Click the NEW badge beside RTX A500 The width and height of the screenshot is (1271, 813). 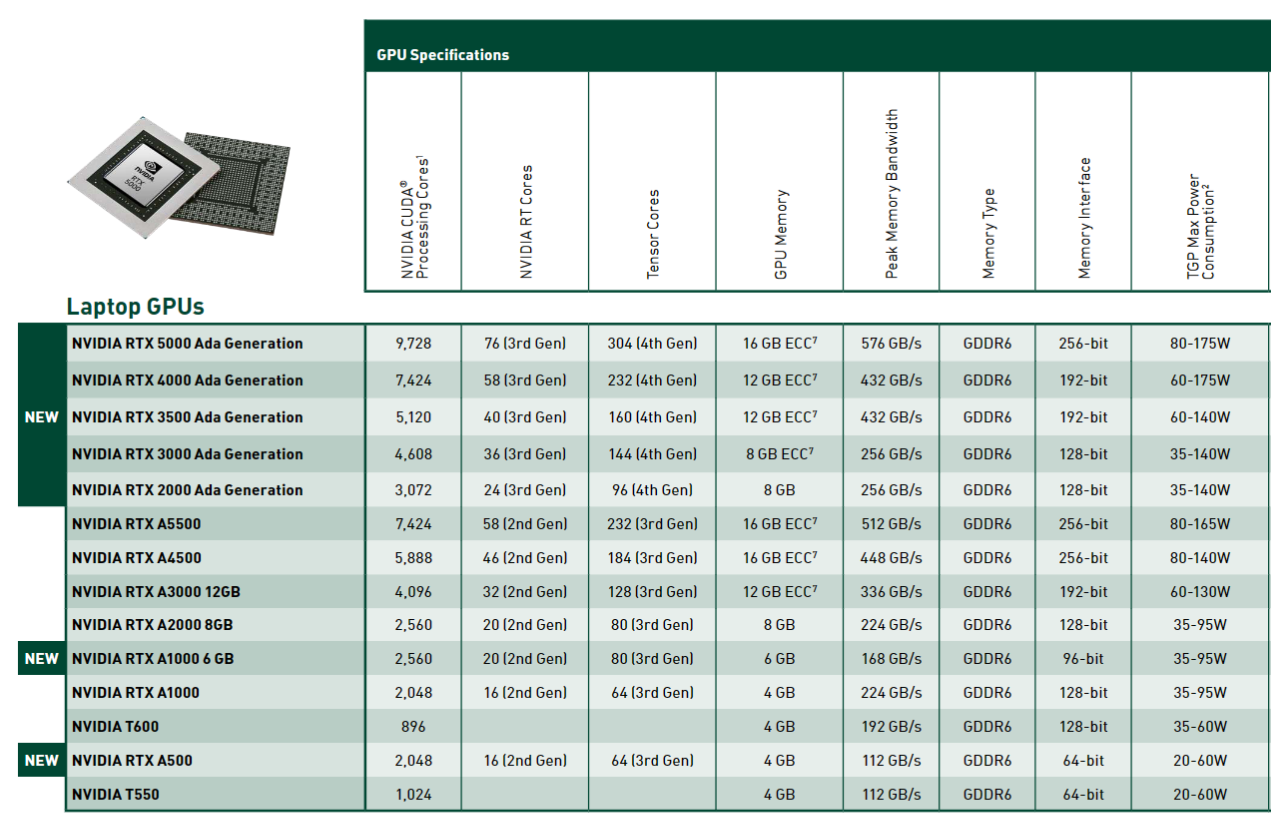(41, 760)
